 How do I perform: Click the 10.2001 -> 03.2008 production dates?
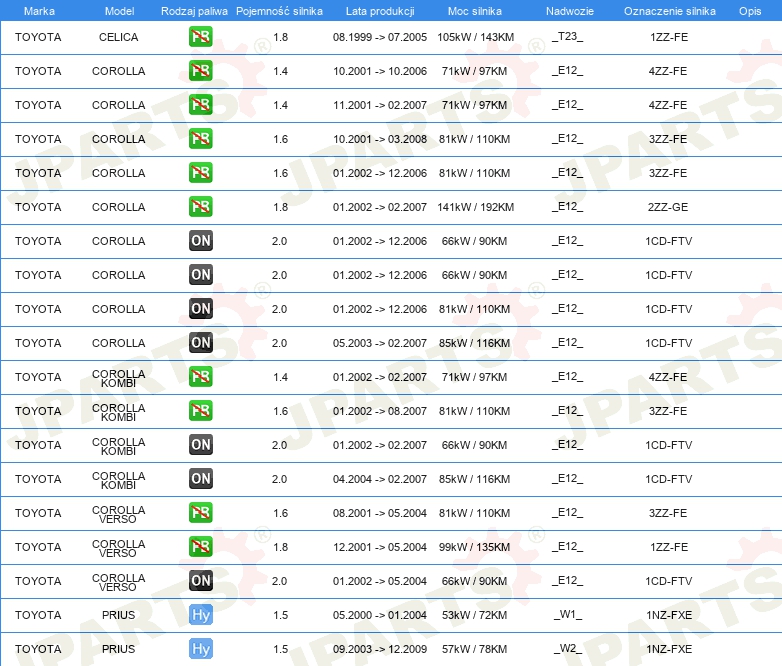(x=380, y=139)
